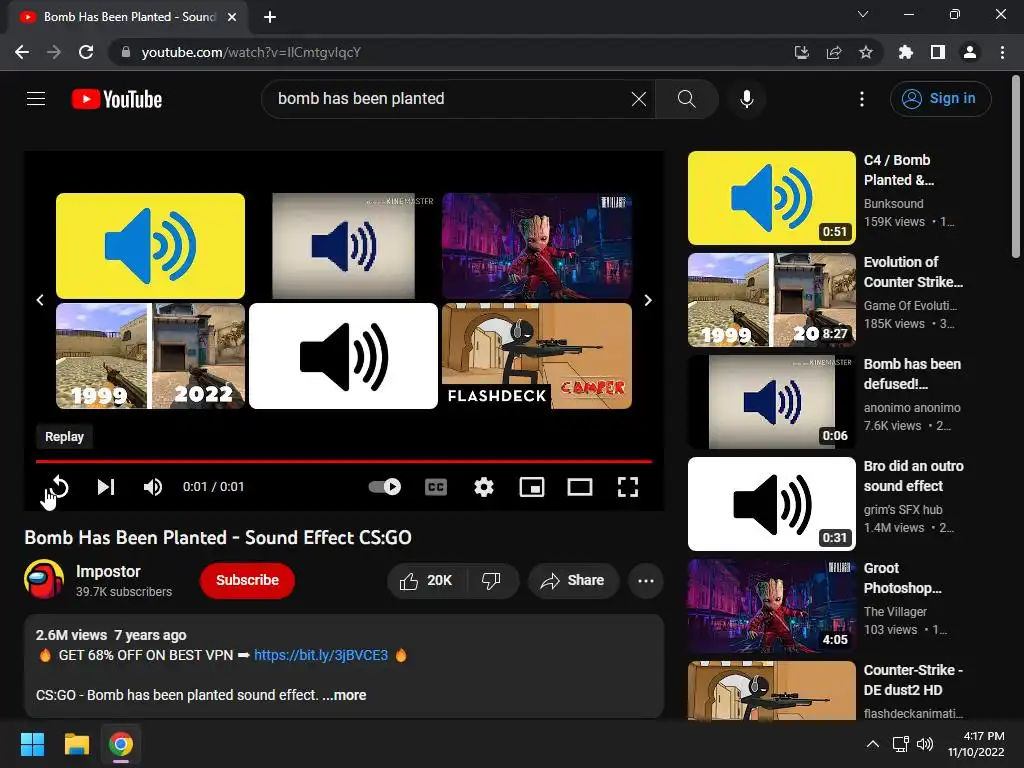Open the player settings gear
The height and width of the screenshot is (768, 1024).
tap(484, 487)
